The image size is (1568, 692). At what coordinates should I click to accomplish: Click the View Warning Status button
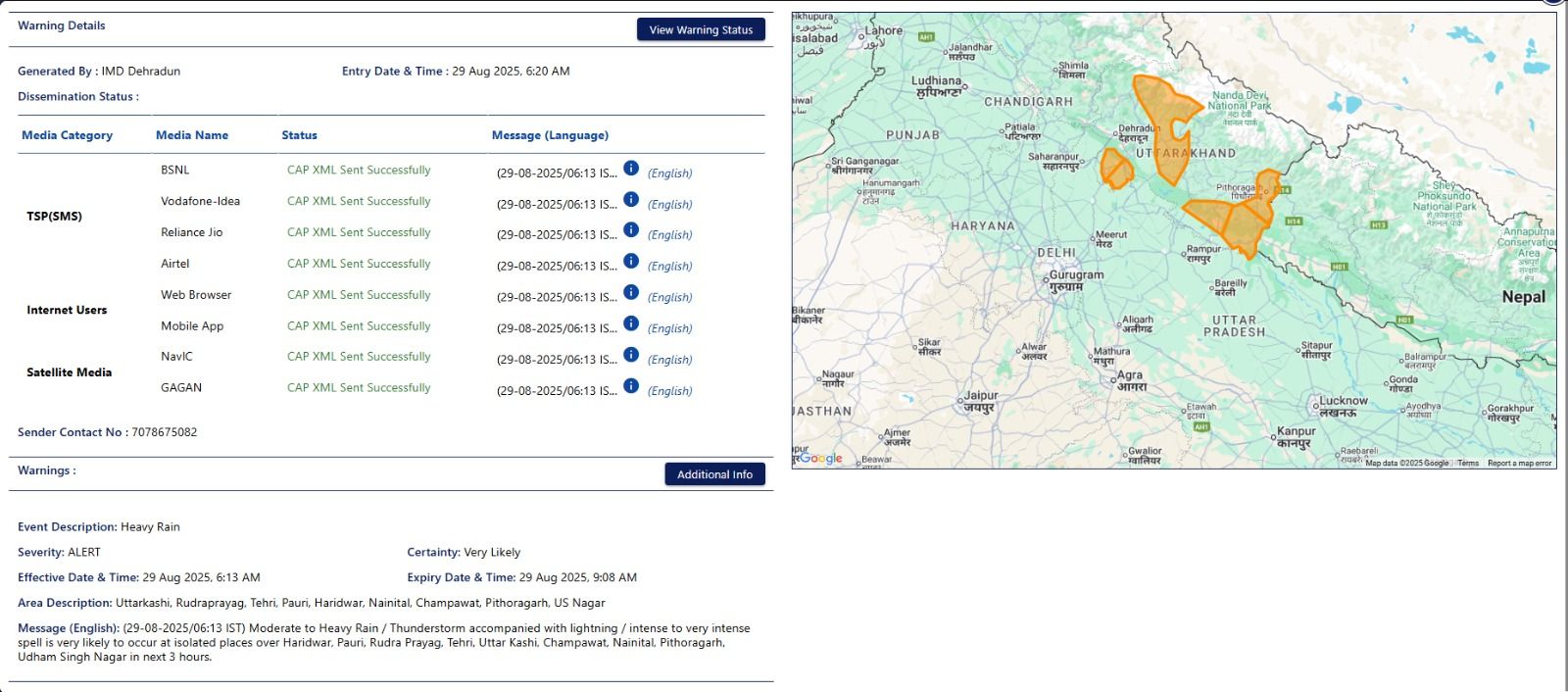coord(701,29)
